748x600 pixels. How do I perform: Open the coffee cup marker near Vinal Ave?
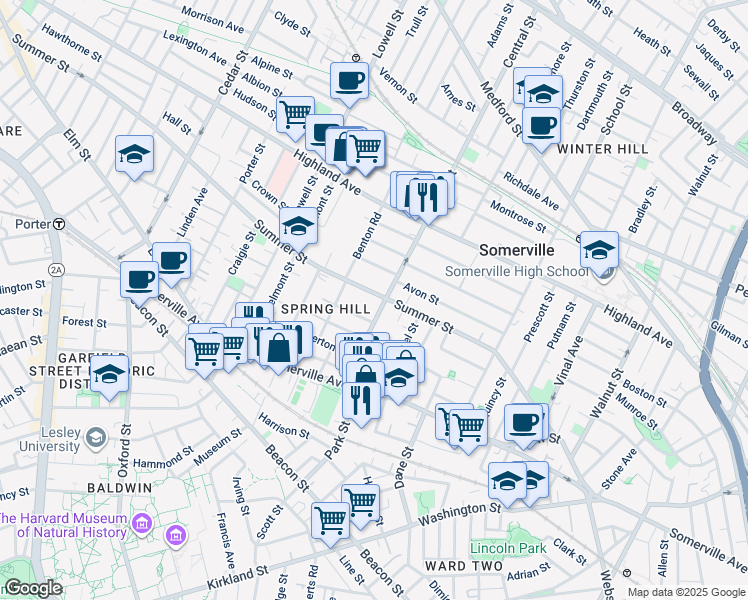pyautogui.click(x=523, y=423)
